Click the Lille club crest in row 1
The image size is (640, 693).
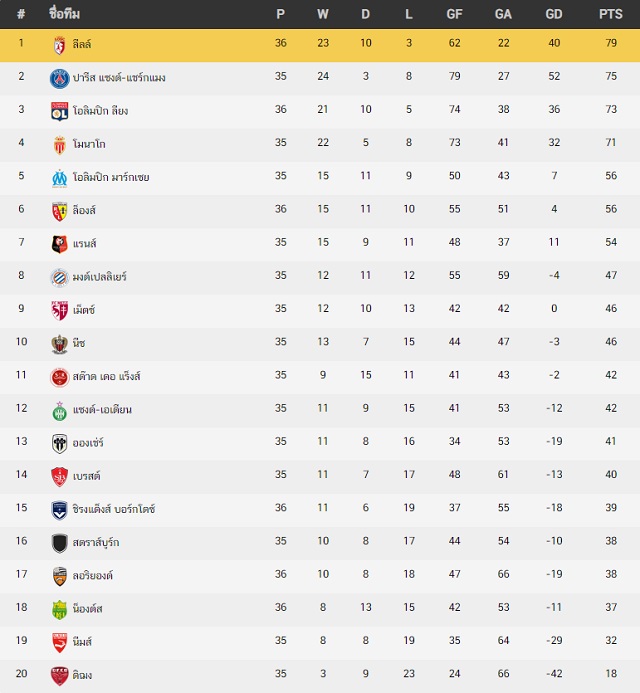pyautogui.click(x=60, y=45)
